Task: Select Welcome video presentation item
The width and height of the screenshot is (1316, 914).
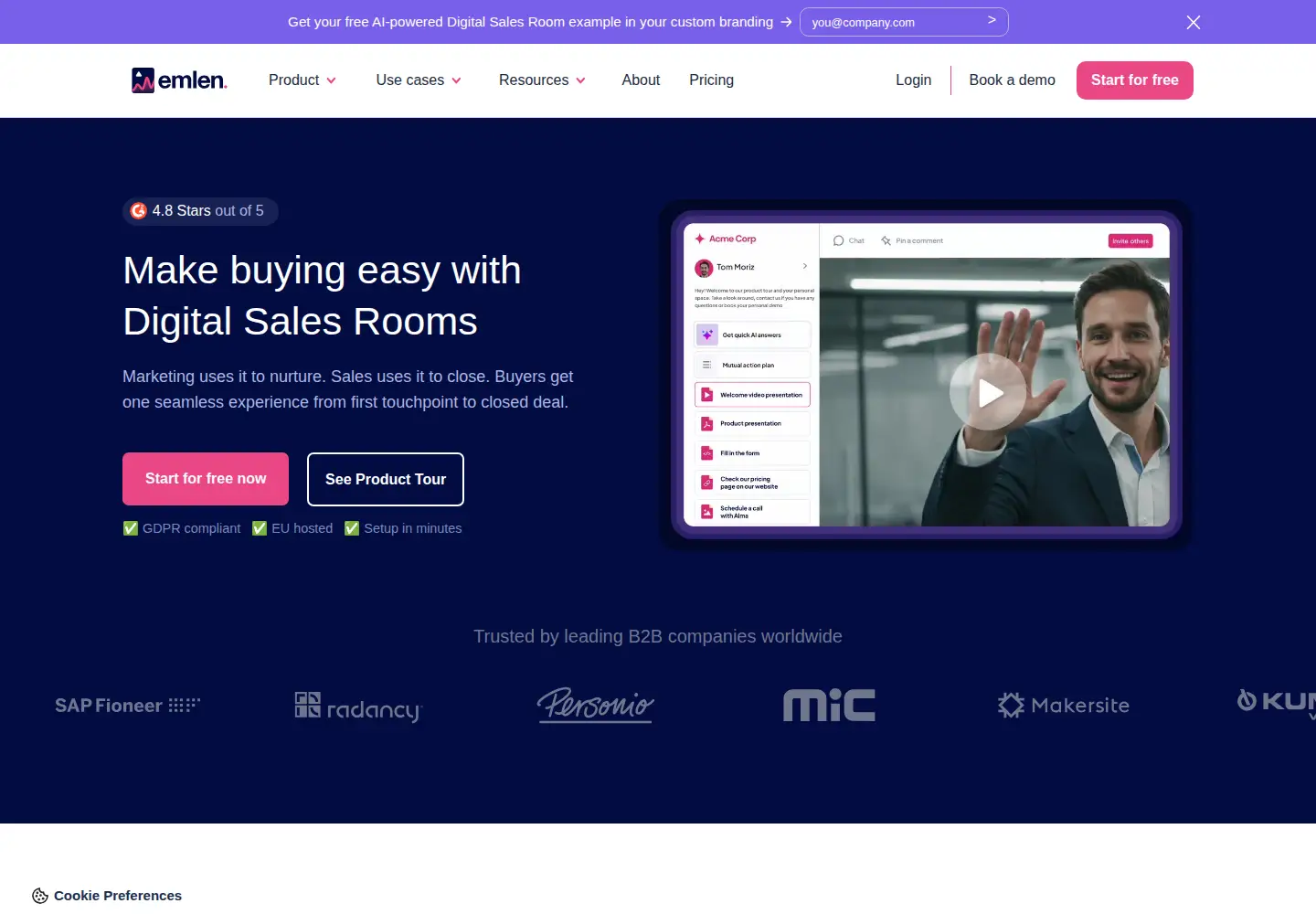Action: pyautogui.click(x=752, y=395)
